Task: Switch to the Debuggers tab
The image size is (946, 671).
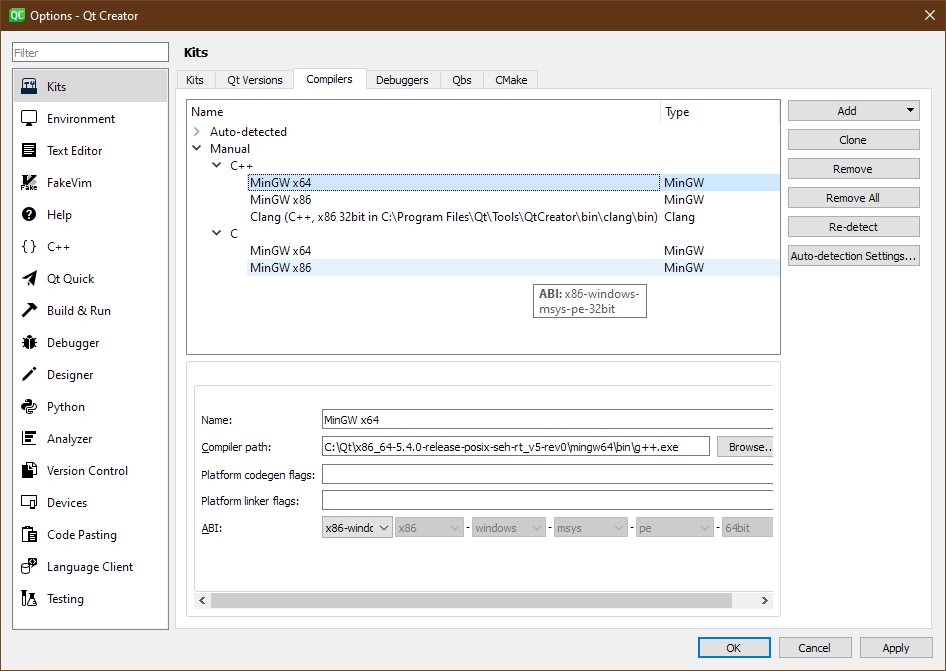Action: (403, 79)
